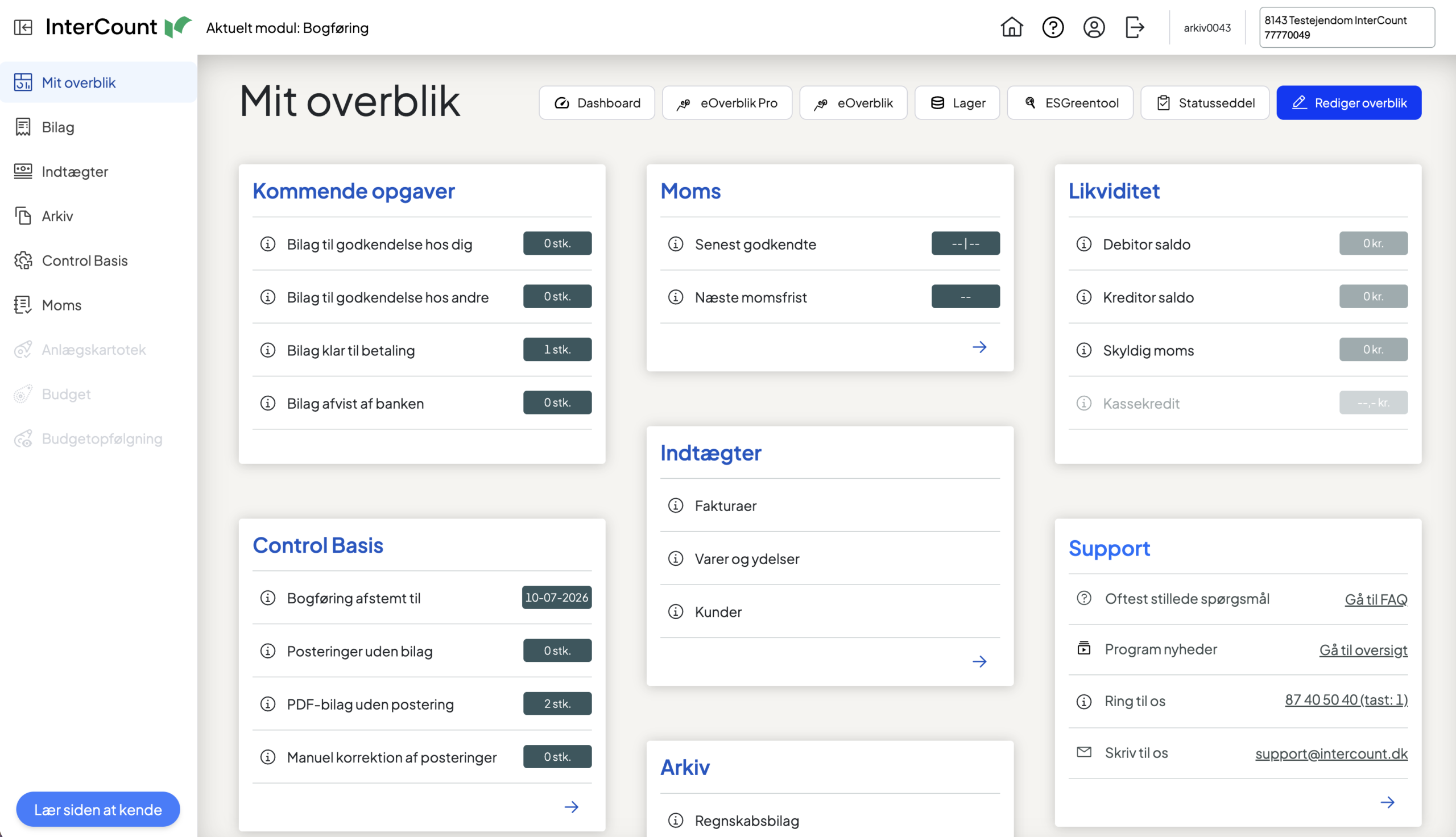Click the question icon beside Oftest stillede spørgsmål
Image resolution: width=1456 pixels, height=837 pixels.
pos(1084,598)
